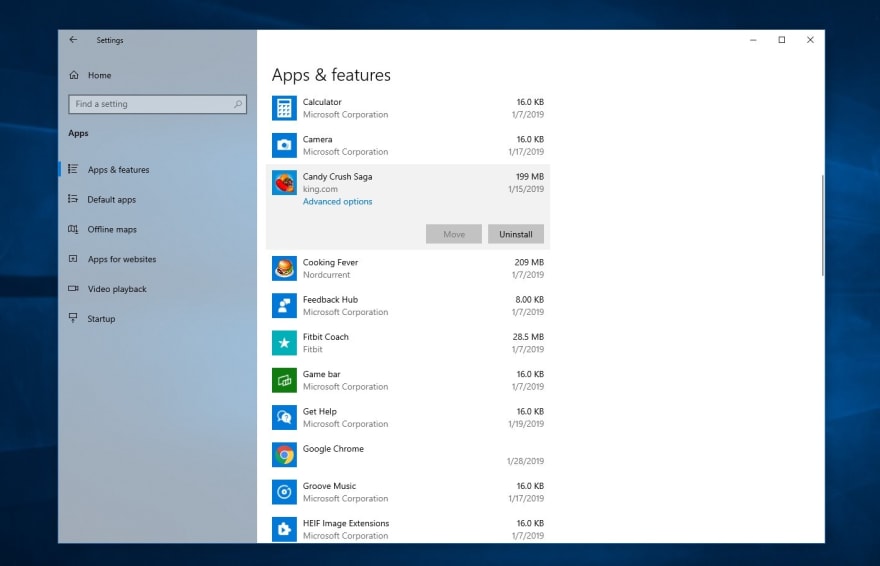Select the Offline maps sidebar icon
The image size is (880, 566).
pos(73,229)
